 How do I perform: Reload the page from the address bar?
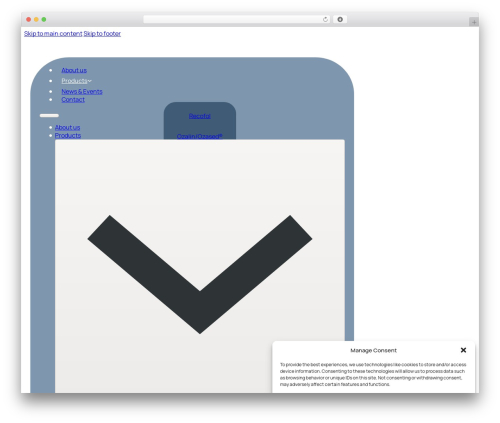(x=325, y=19)
